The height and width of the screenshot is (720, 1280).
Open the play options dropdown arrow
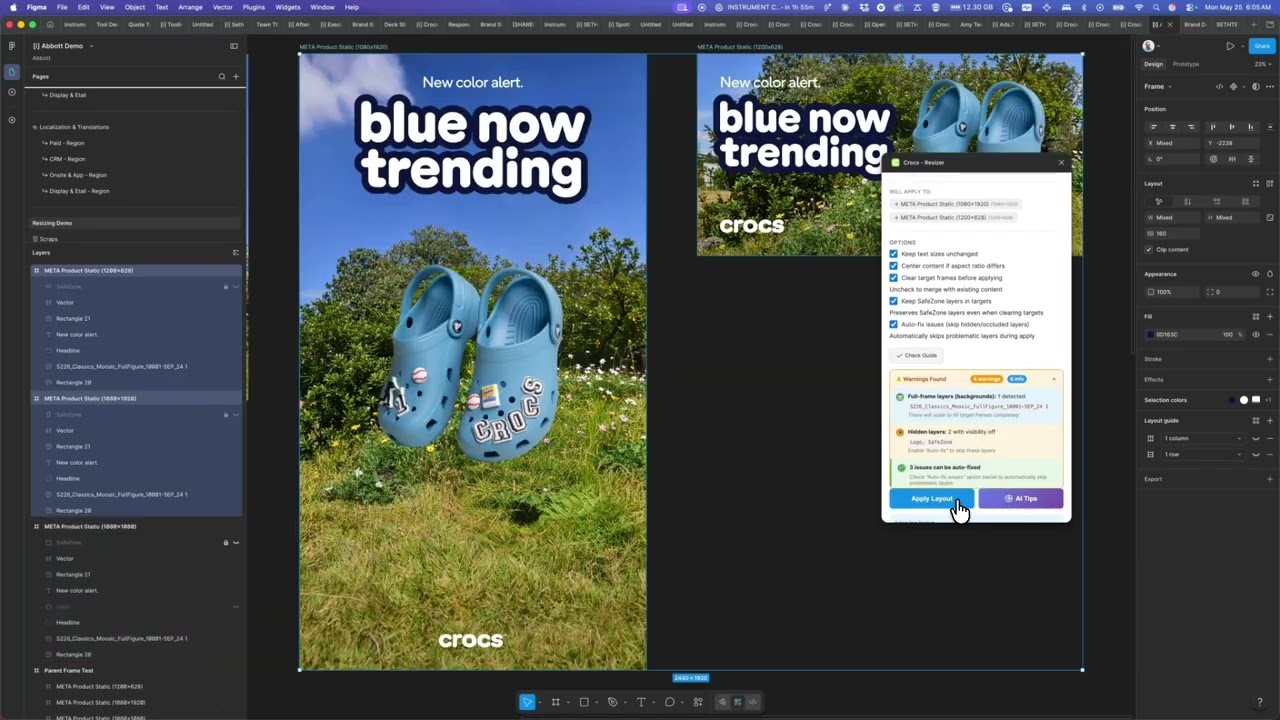[x=1243, y=46]
